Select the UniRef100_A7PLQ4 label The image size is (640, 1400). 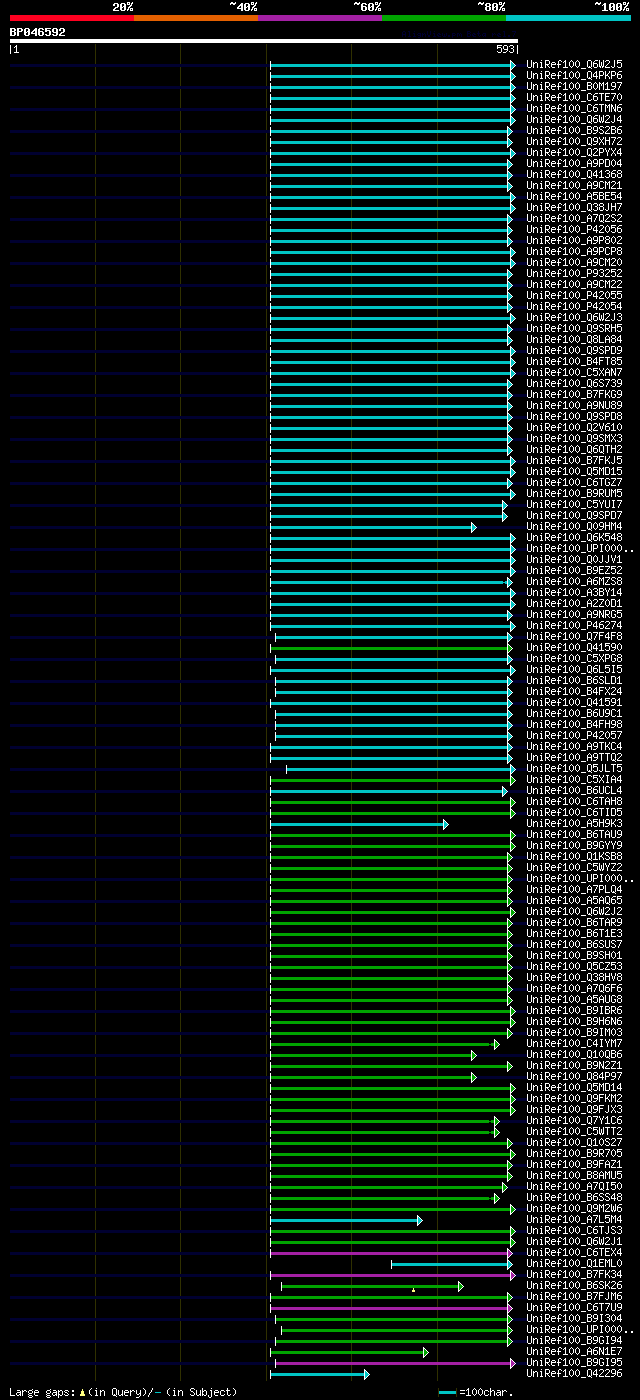coord(574,889)
